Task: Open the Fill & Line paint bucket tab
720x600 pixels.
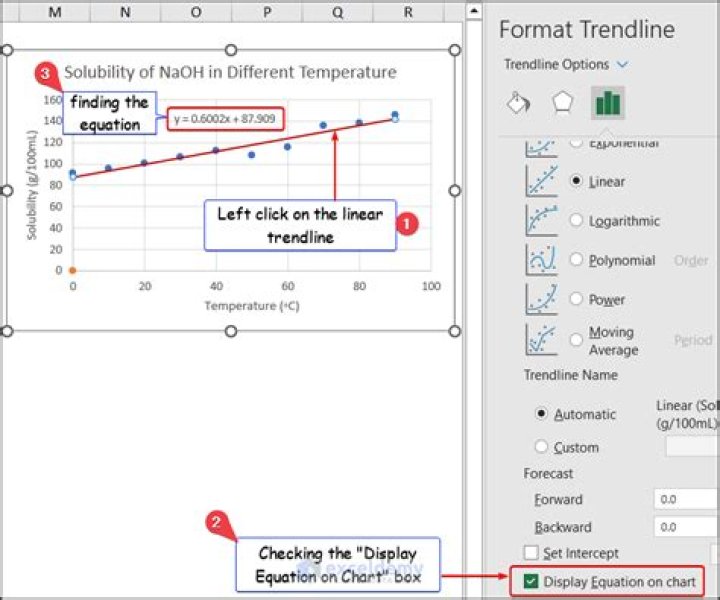Action: pos(519,104)
